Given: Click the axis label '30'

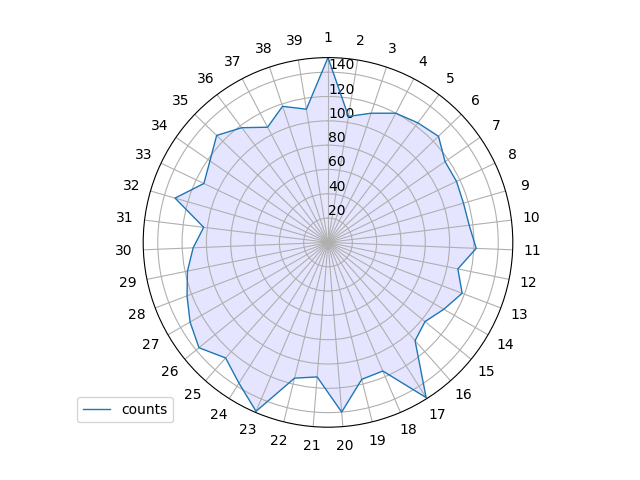Looking at the screenshot, I should (123, 250).
